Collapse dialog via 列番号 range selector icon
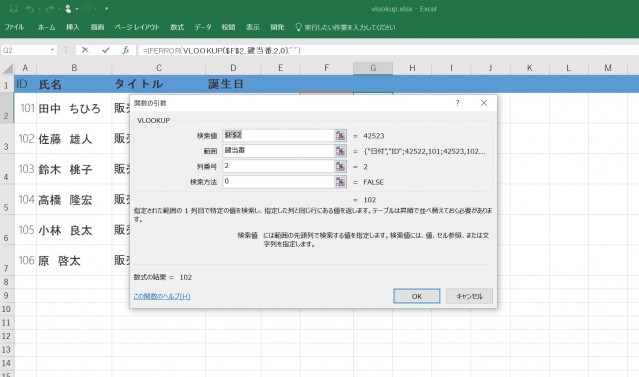 (340, 167)
